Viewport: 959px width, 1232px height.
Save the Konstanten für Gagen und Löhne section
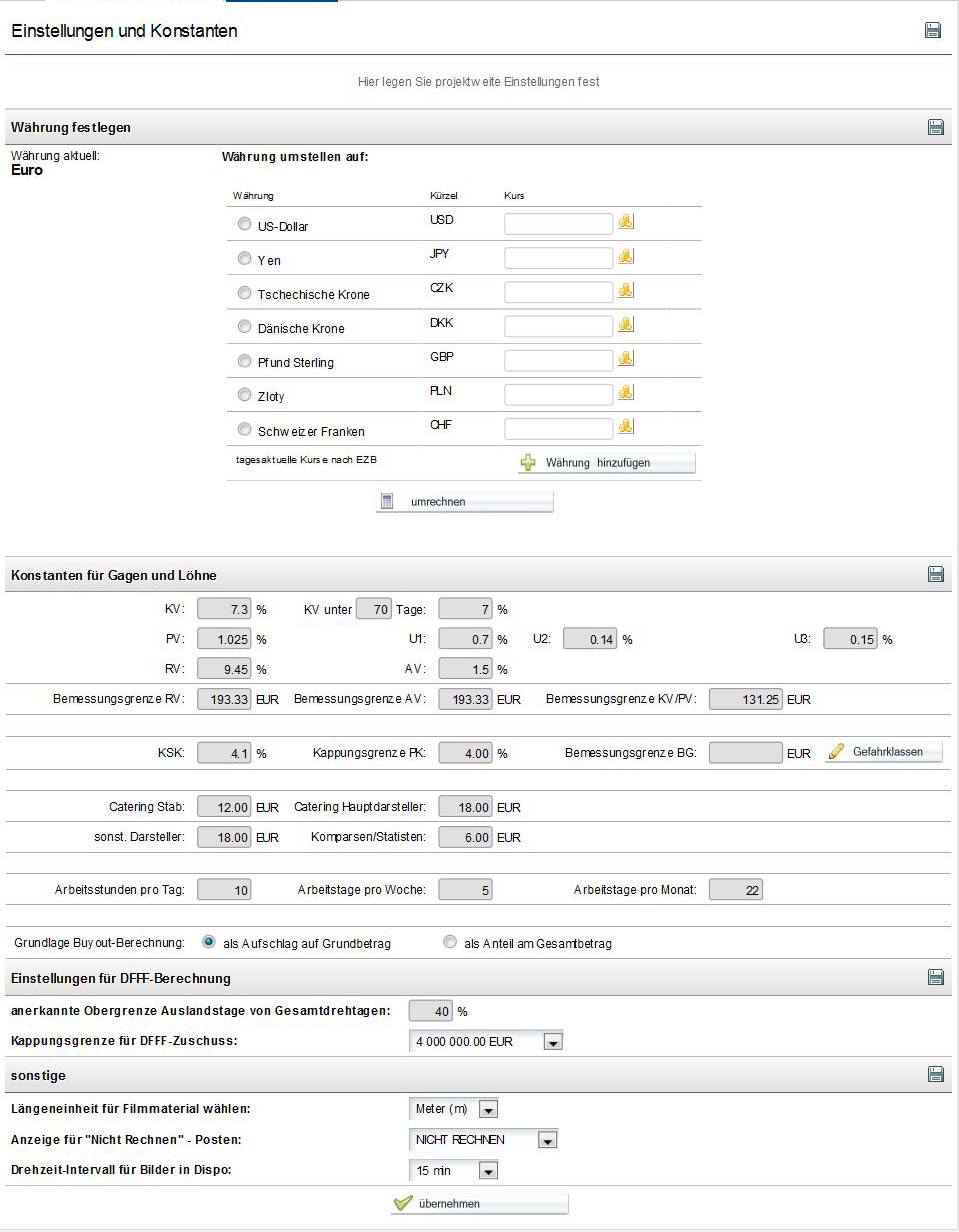coord(936,574)
